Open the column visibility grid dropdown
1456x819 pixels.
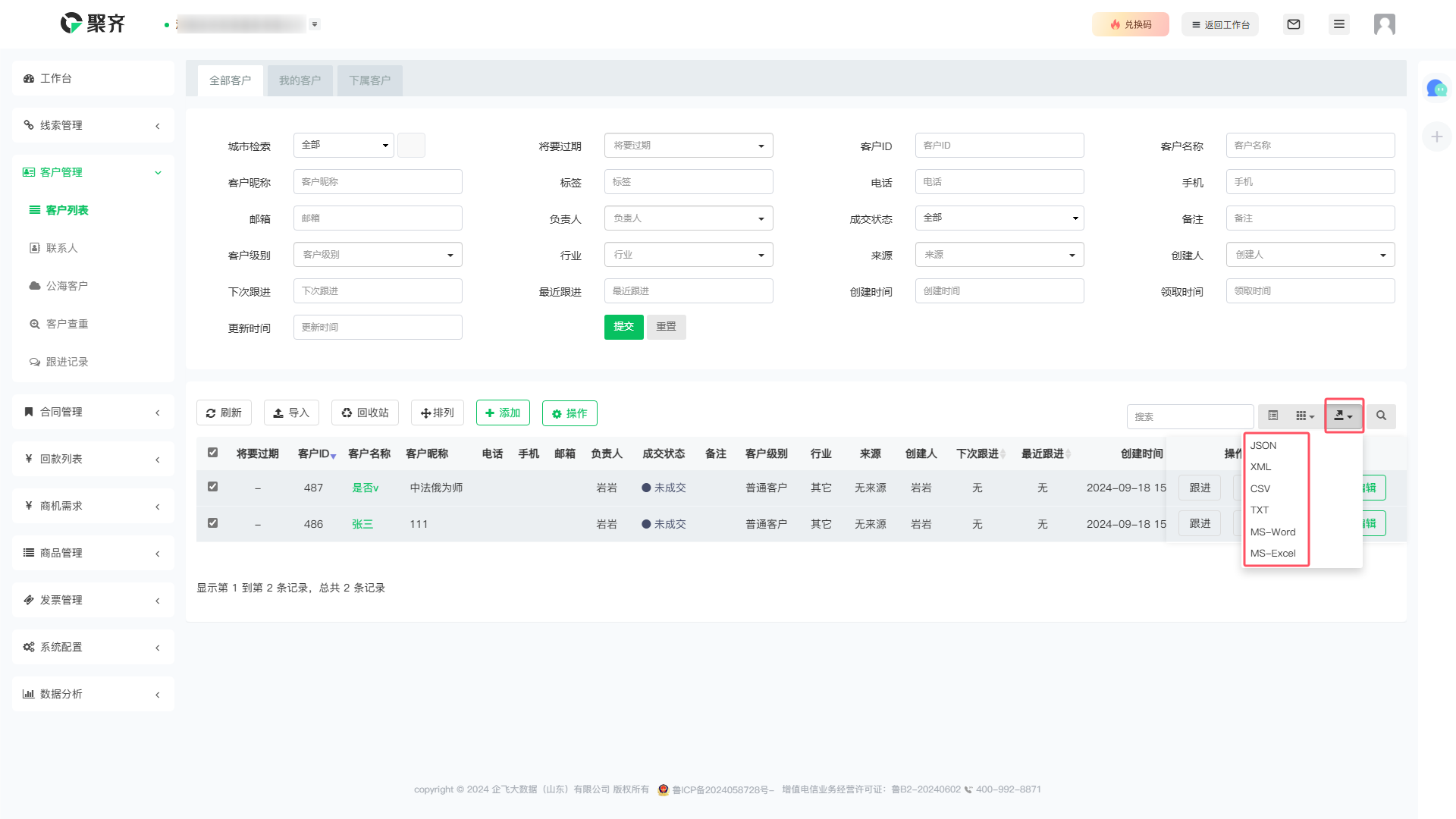(x=1305, y=416)
